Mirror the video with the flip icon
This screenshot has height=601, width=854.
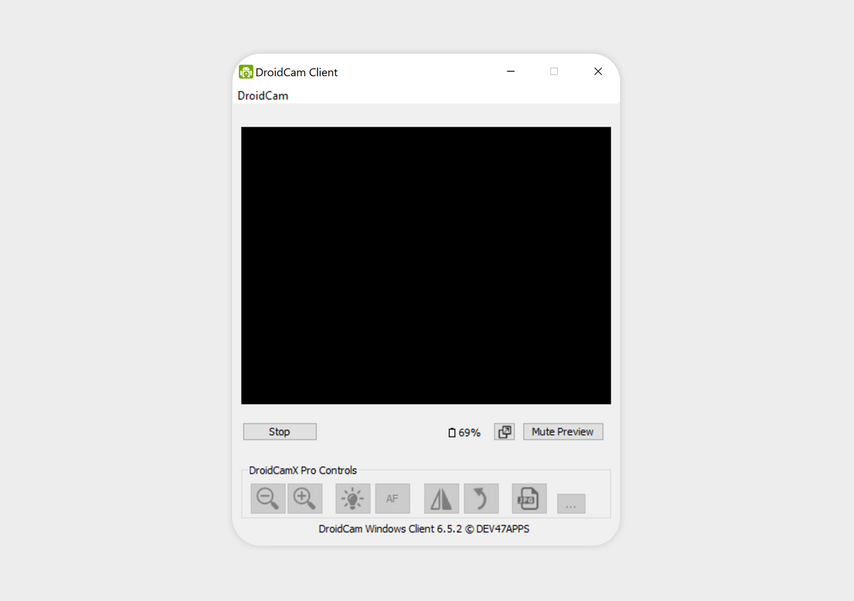click(442, 498)
